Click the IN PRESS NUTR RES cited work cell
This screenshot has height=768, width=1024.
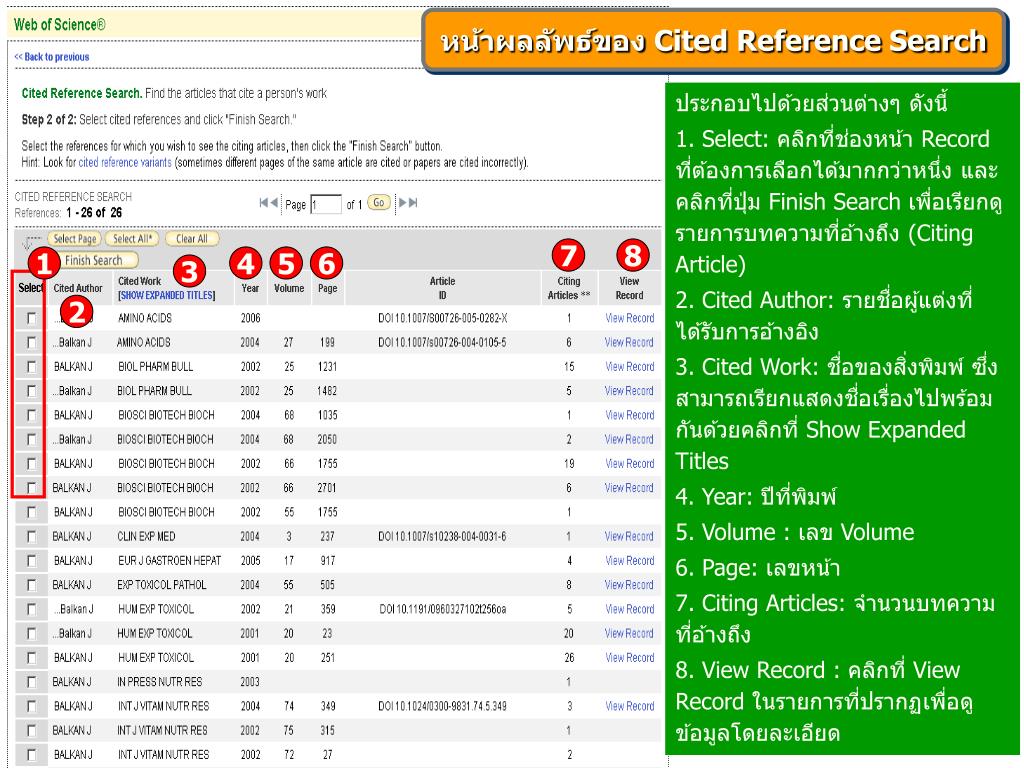tap(159, 682)
